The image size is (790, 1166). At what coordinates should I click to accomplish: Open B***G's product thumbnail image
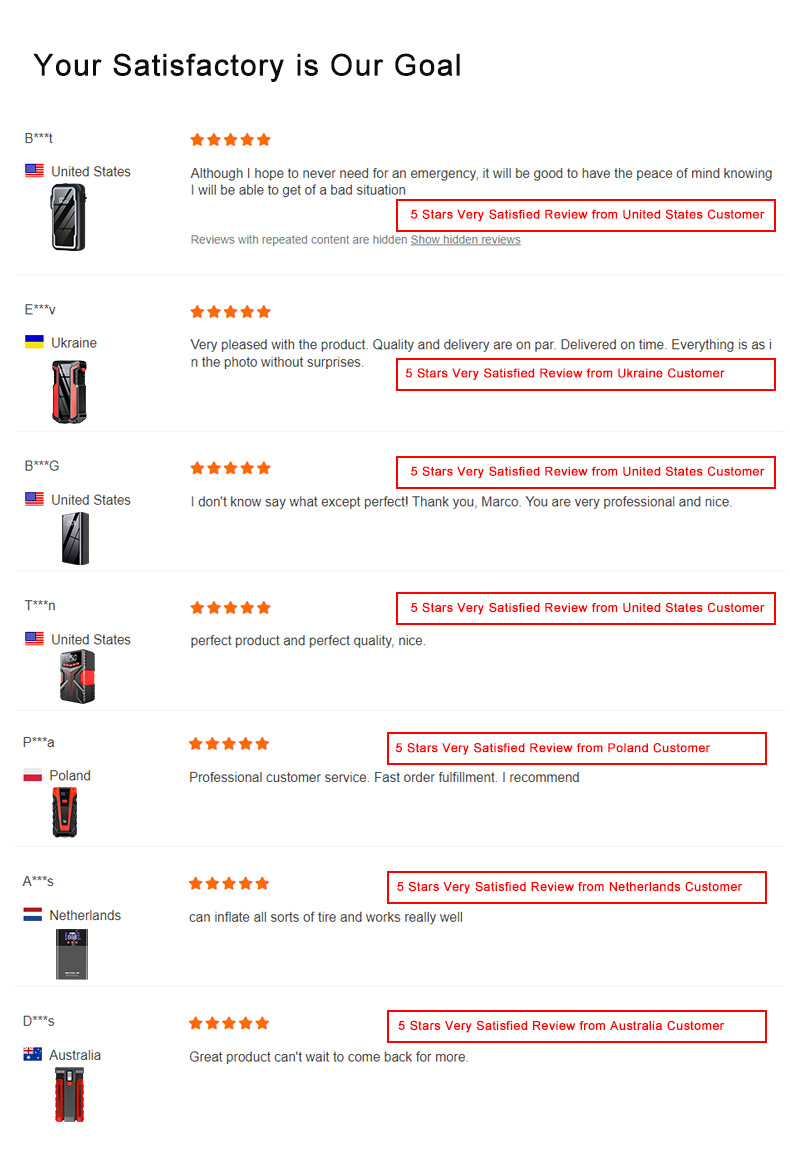click(75, 538)
